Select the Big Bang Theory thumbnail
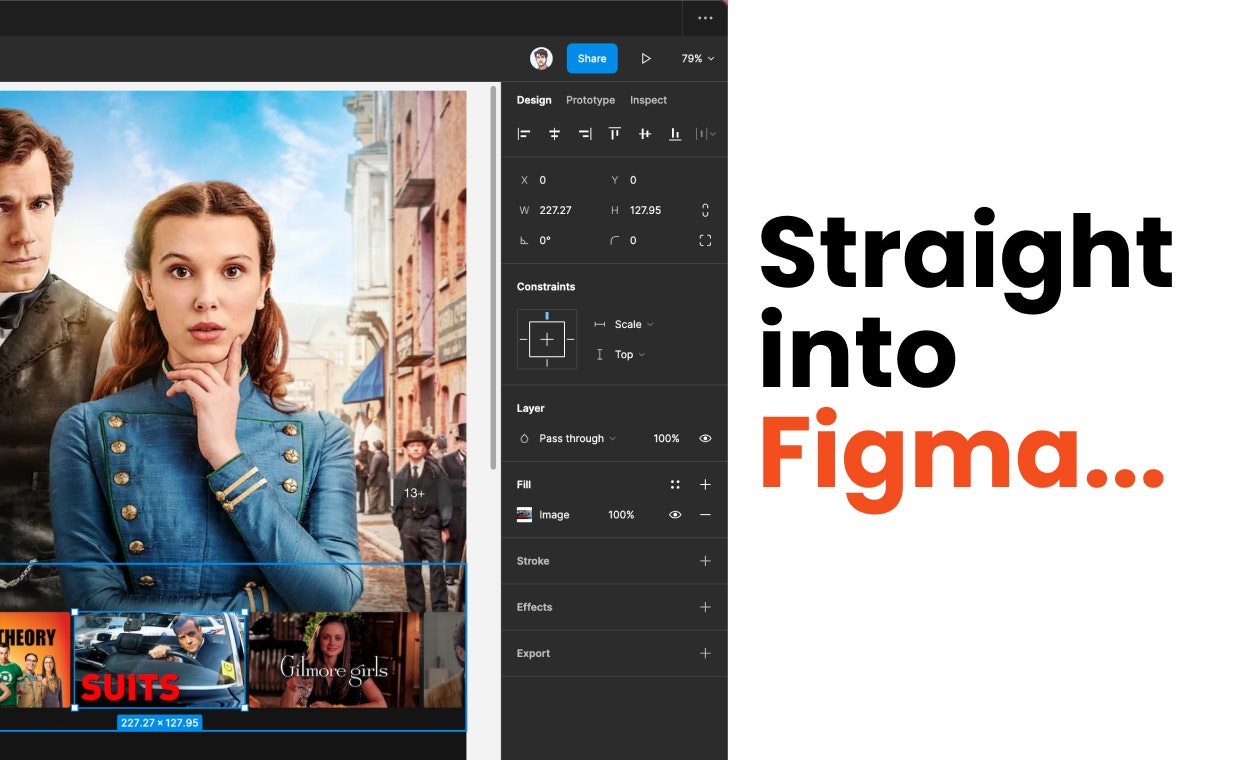Screen dimensions: 1260x760 35,659
